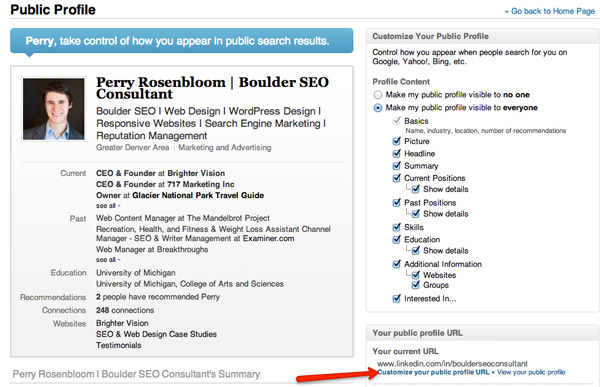This screenshot has width=600, height=387.
Task: Go back to Home Page link
Action: 550,11
